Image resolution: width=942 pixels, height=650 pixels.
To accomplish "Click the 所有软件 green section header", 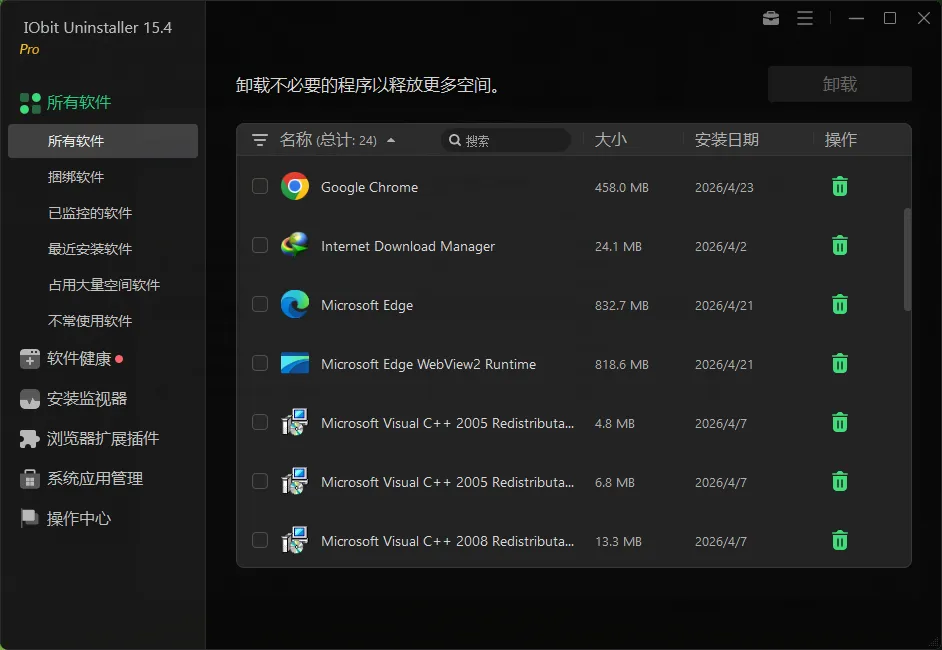I will pos(79,103).
